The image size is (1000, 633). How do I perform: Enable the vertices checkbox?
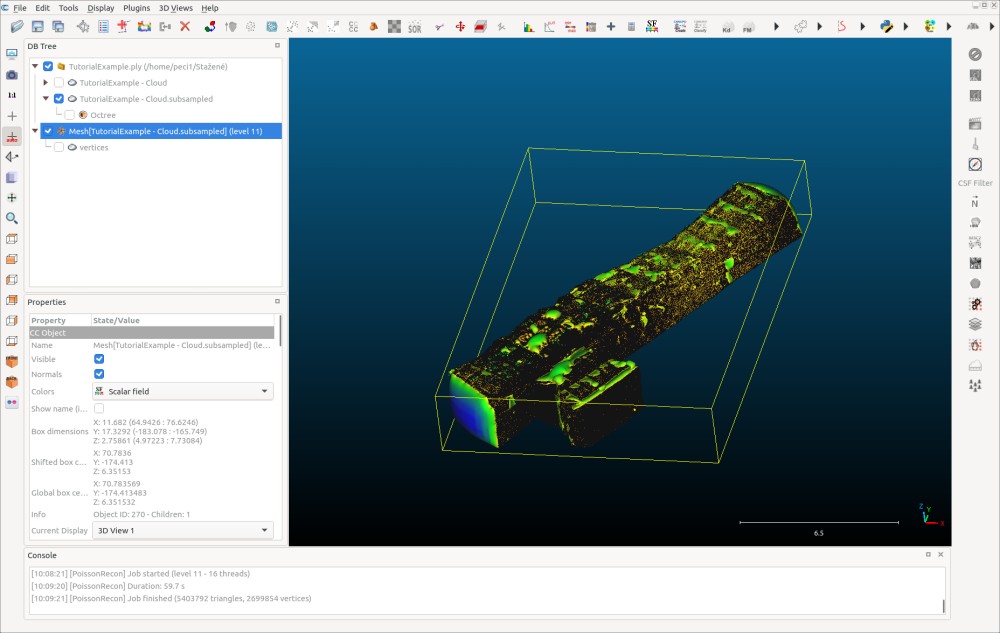[x=59, y=147]
